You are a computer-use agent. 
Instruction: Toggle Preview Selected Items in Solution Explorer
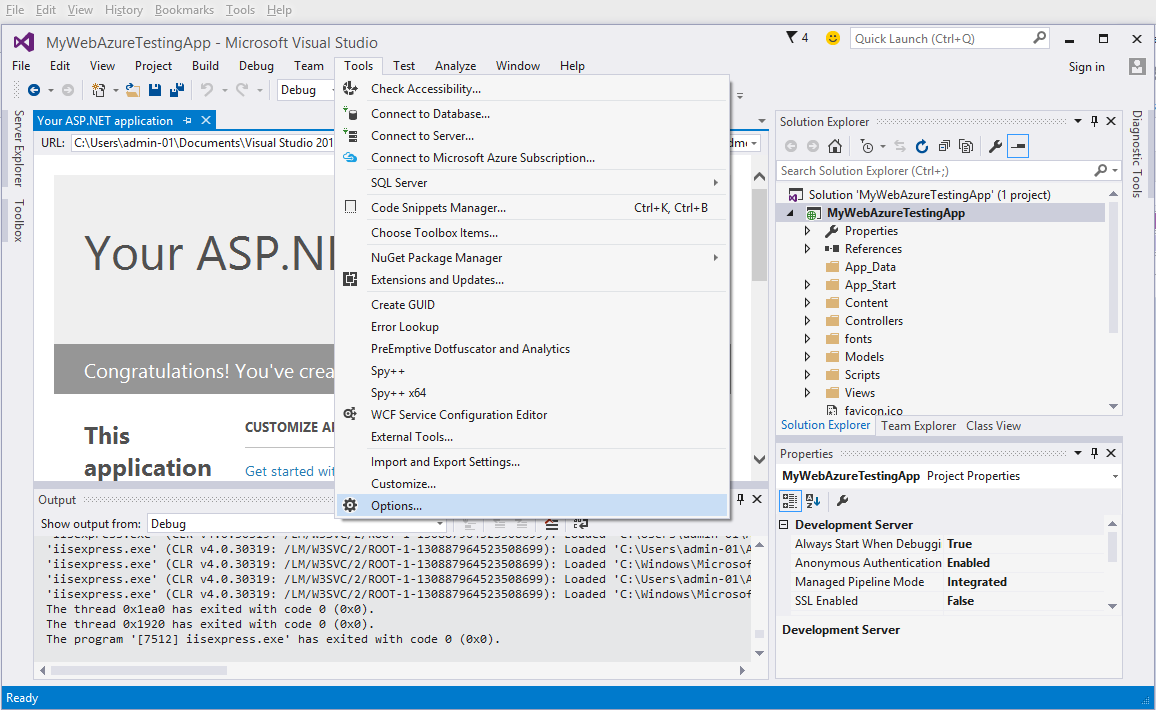(x=1018, y=146)
